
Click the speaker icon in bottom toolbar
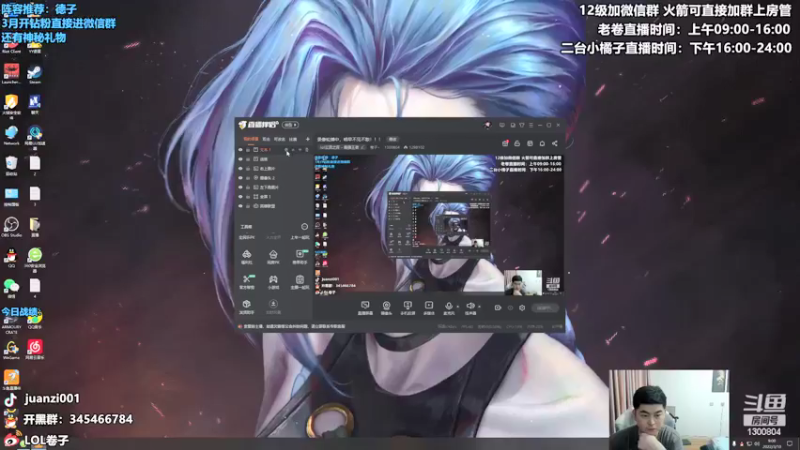point(470,307)
